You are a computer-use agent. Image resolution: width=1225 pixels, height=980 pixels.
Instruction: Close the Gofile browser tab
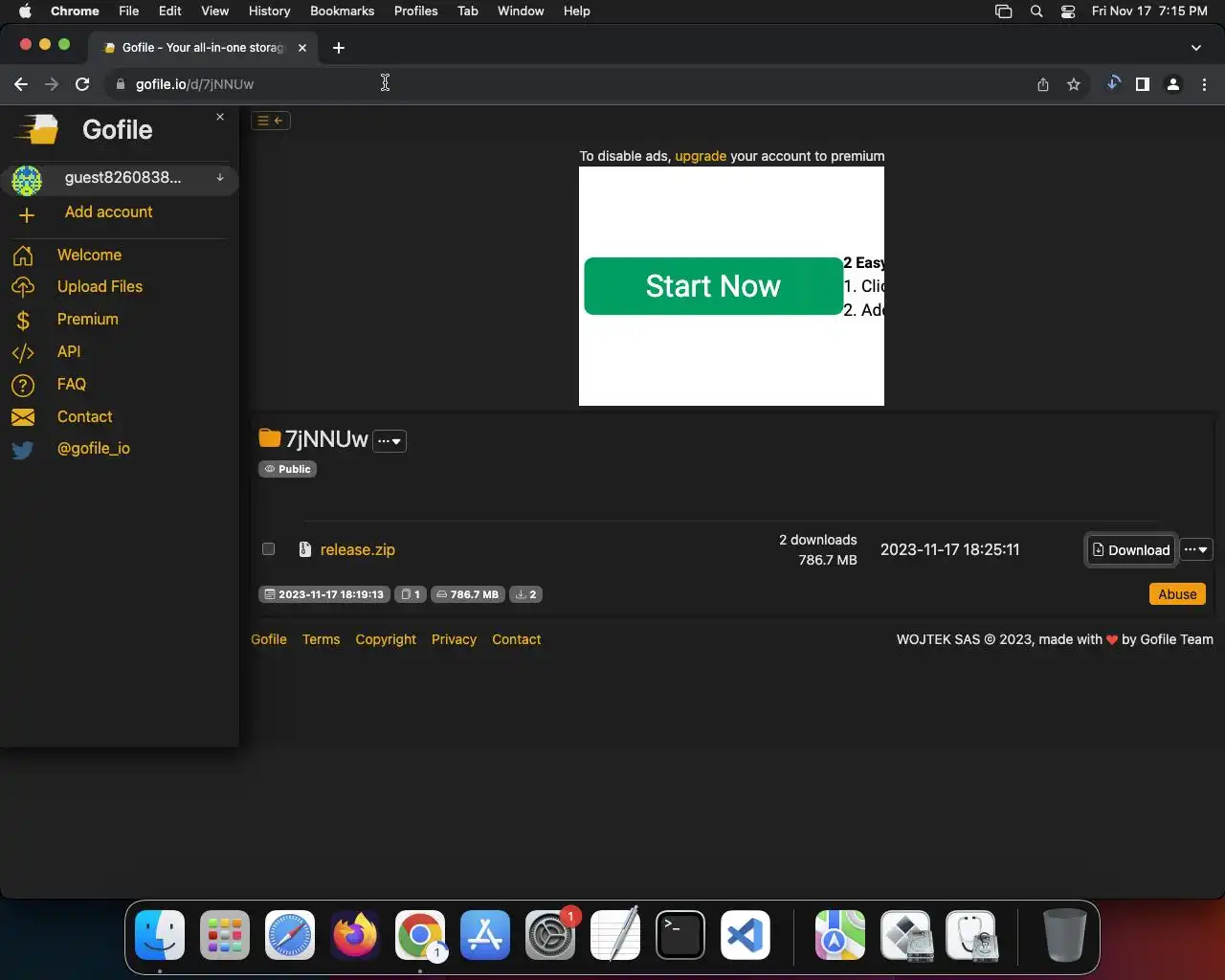tap(302, 48)
